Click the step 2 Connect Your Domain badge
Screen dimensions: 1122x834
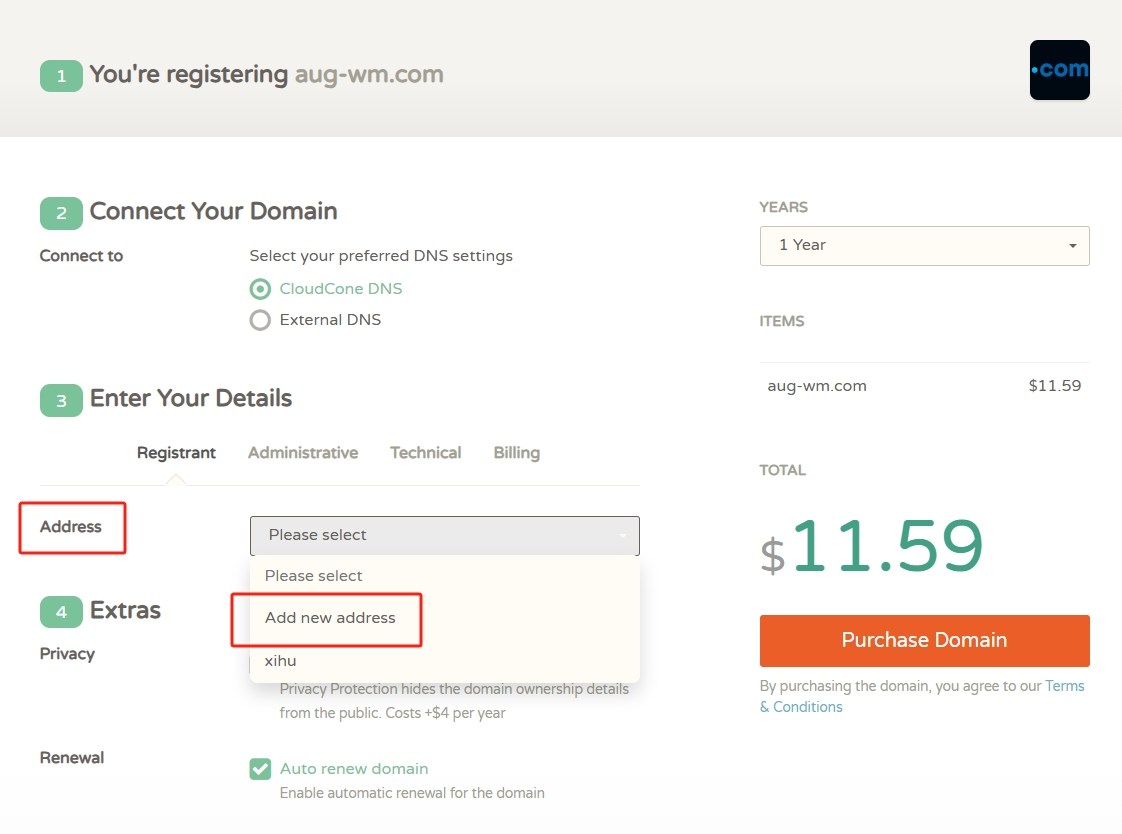(61, 213)
